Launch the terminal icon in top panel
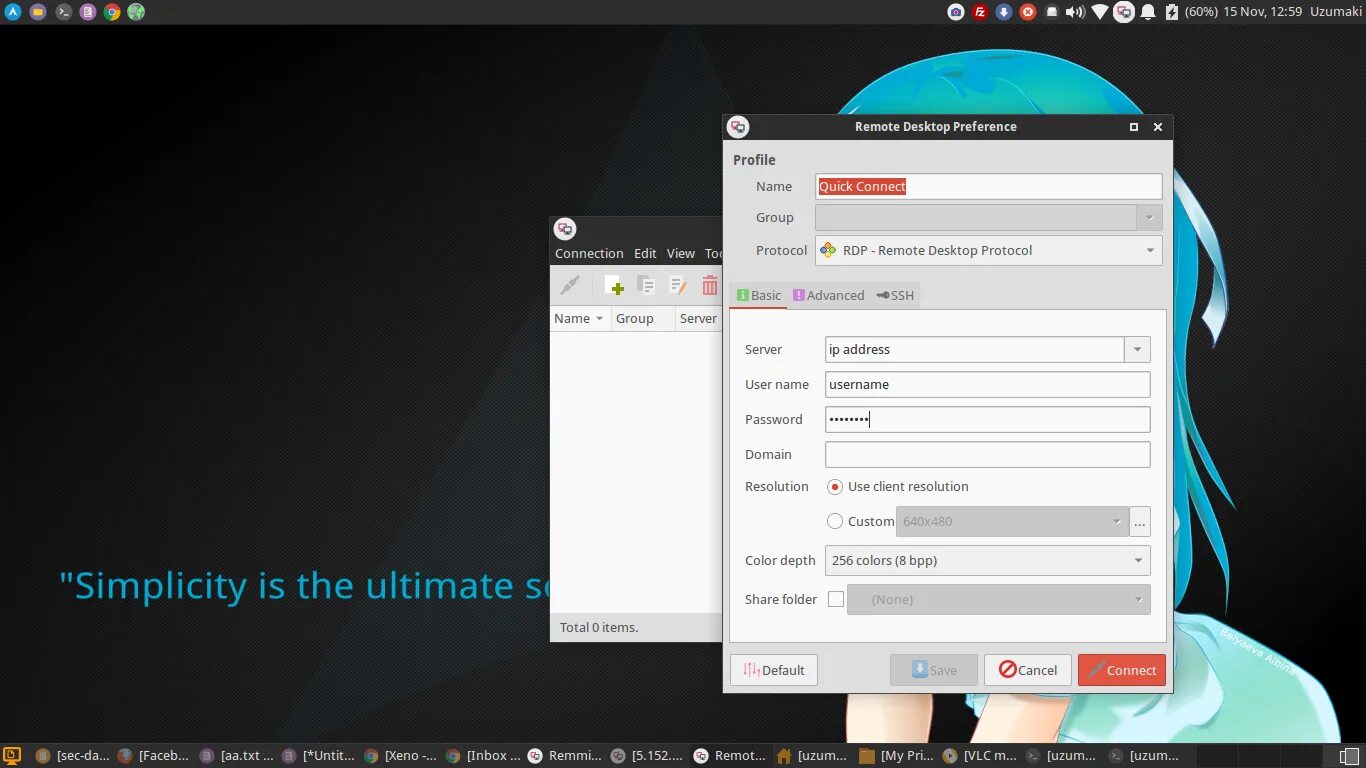1366x768 pixels. [63, 12]
